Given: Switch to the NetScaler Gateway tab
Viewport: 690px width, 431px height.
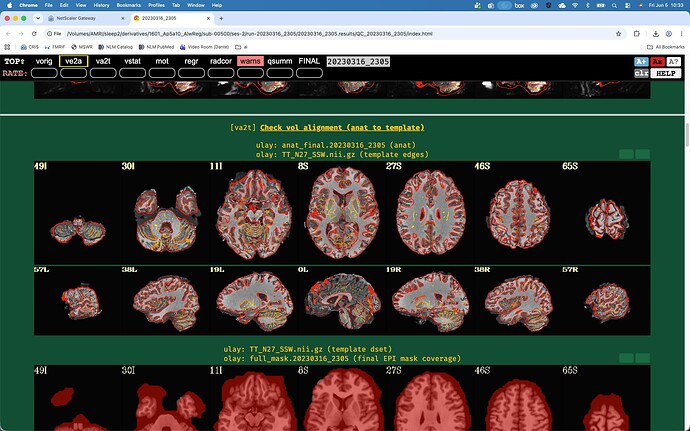Looking at the screenshot, I should click(x=84, y=18).
